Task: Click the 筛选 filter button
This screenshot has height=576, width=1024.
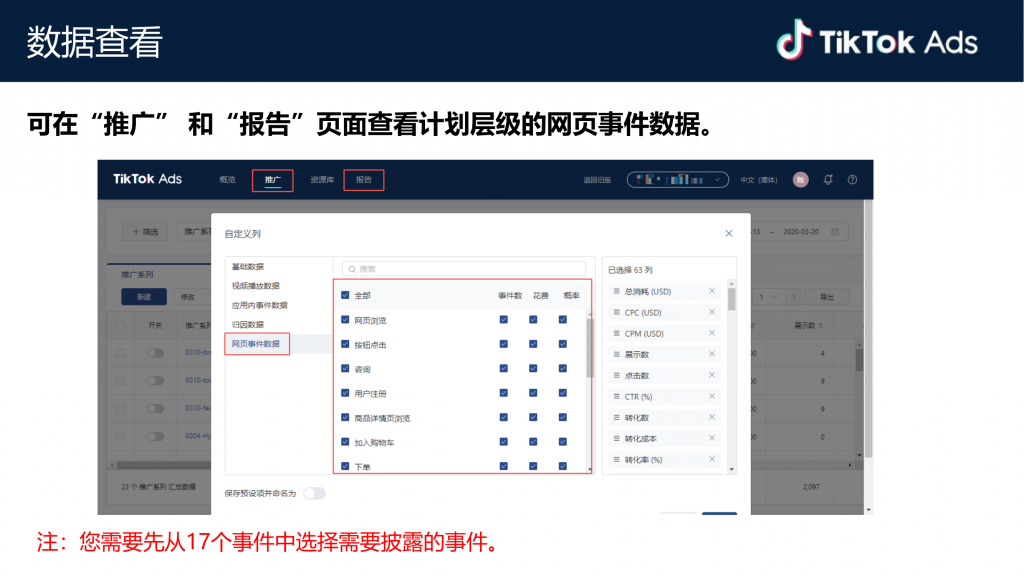Action: pyautogui.click(x=145, y=231)
